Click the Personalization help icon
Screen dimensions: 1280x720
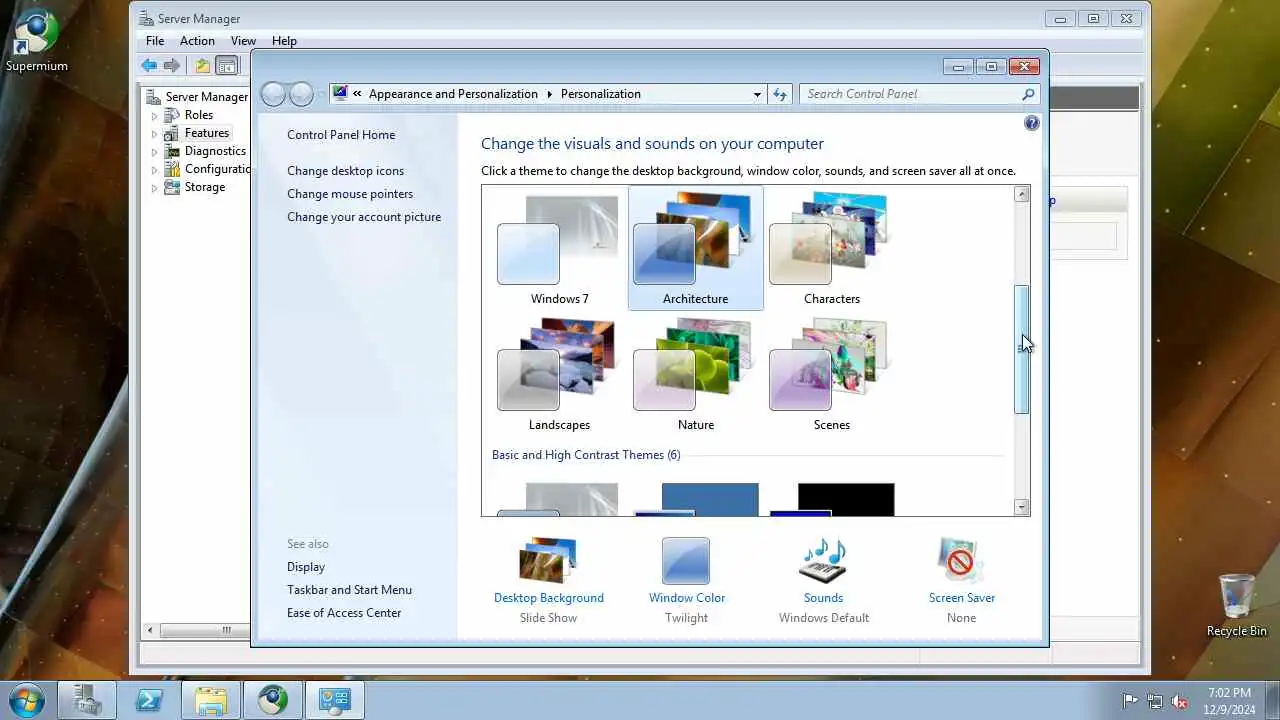[1032, 123]
